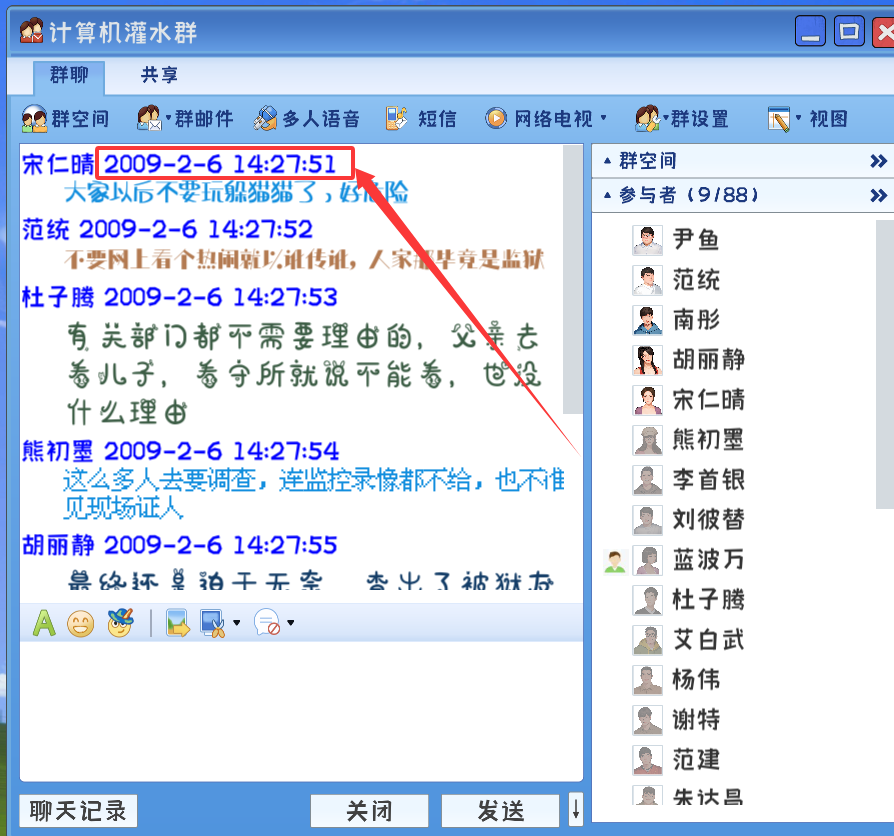Screen dimensions: 894x836
Task: Open the 群邮件 dropdown arrow
Action: click(x=168, y=117)
